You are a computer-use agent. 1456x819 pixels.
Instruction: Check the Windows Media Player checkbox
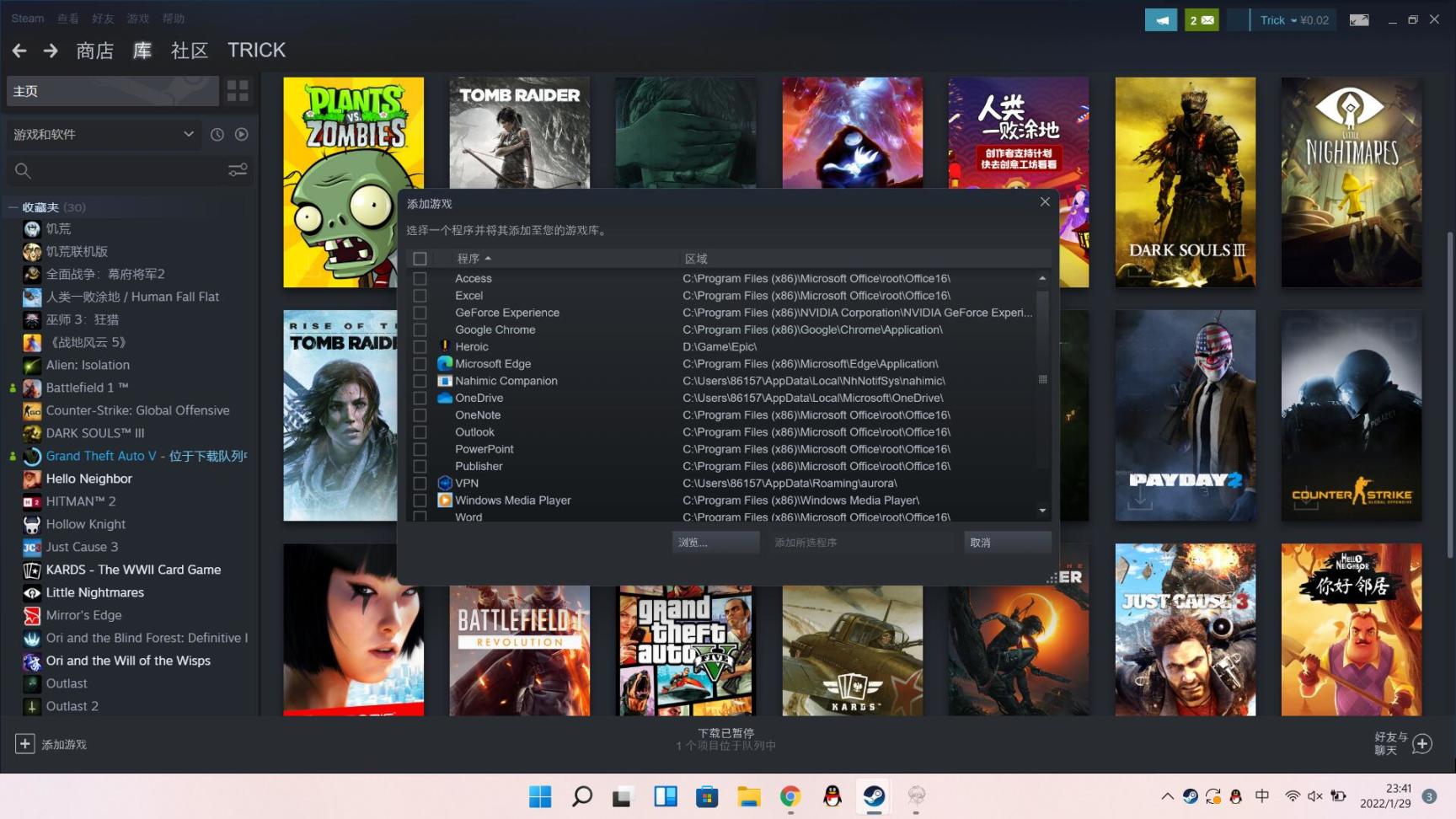click(x=420, y=500)
